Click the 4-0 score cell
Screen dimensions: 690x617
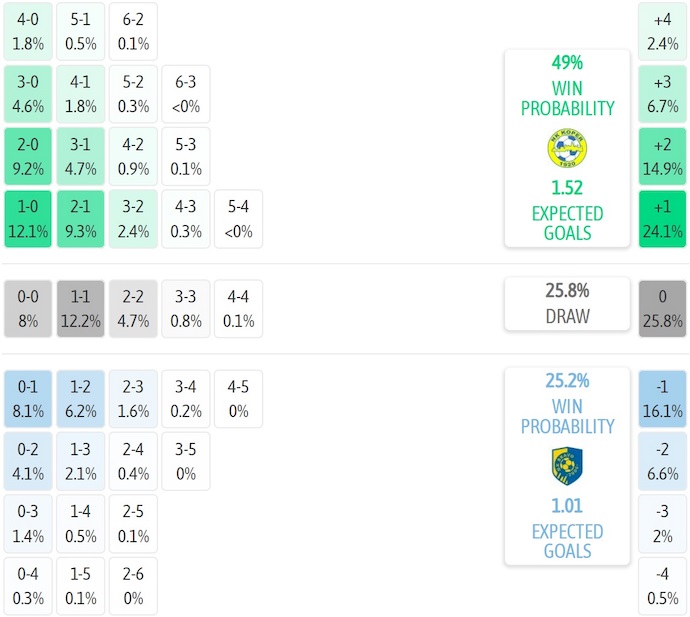coord(28,31)
